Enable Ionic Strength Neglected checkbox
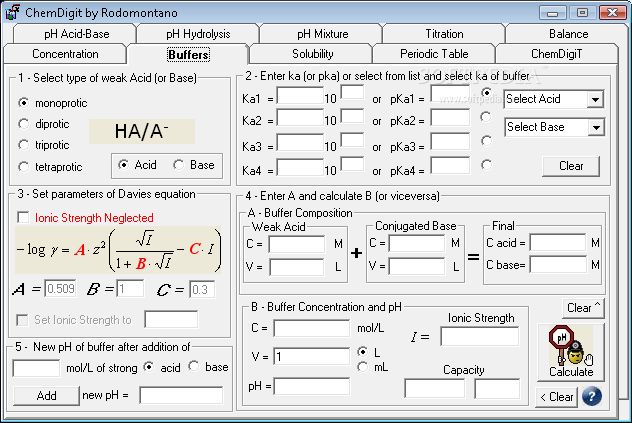Screen dimensions: 632x423 (x=23, y=218)
